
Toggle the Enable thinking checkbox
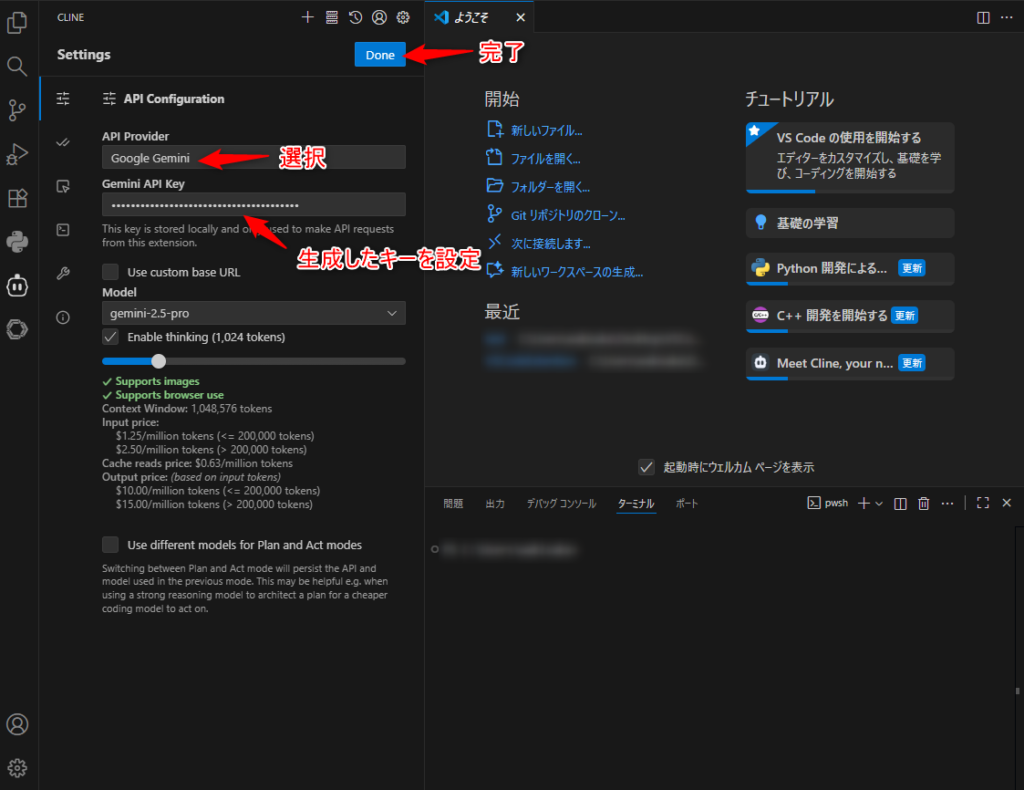tap(111, 337)
